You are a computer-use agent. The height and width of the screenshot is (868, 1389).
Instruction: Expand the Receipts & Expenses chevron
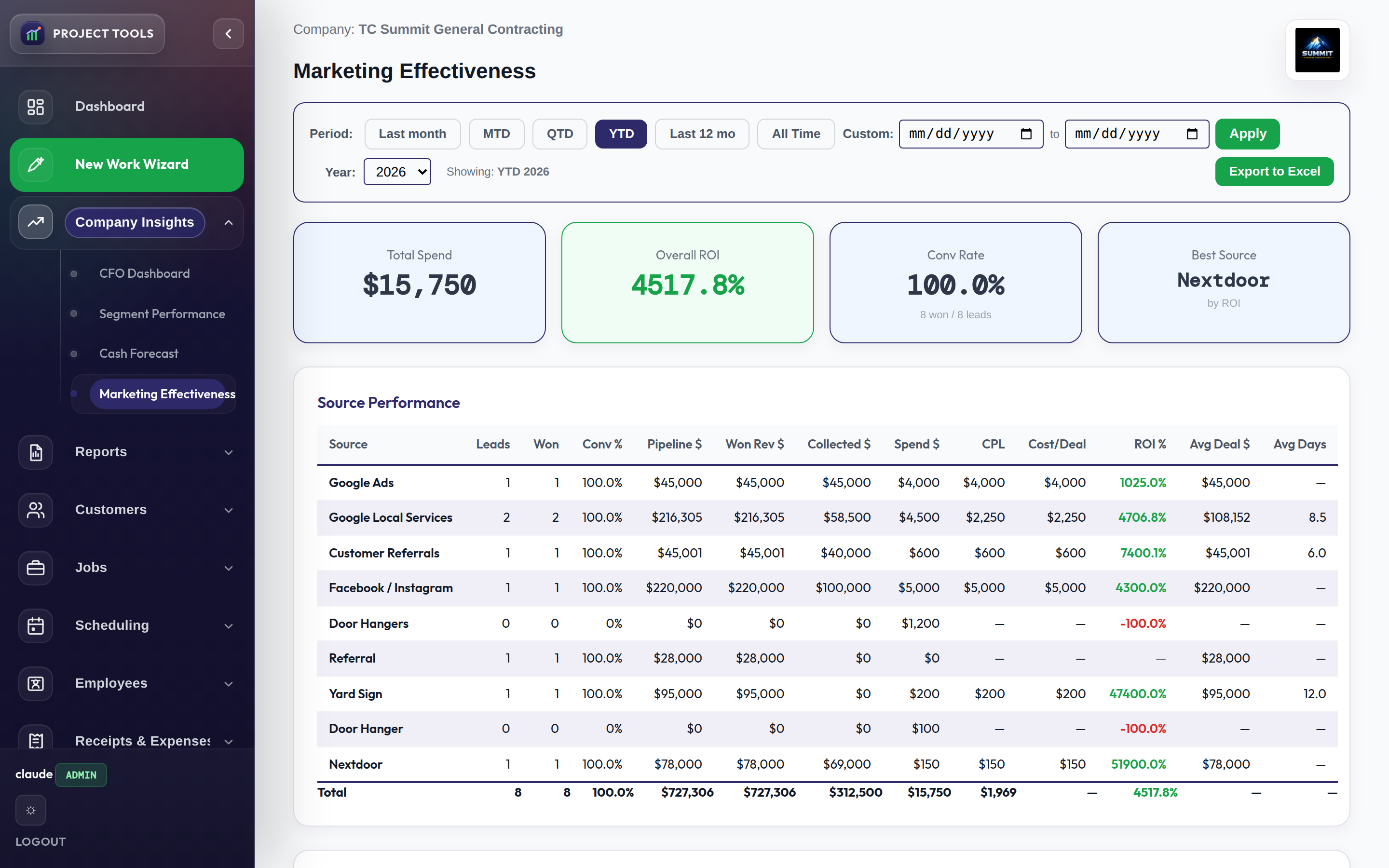[229, 742]
